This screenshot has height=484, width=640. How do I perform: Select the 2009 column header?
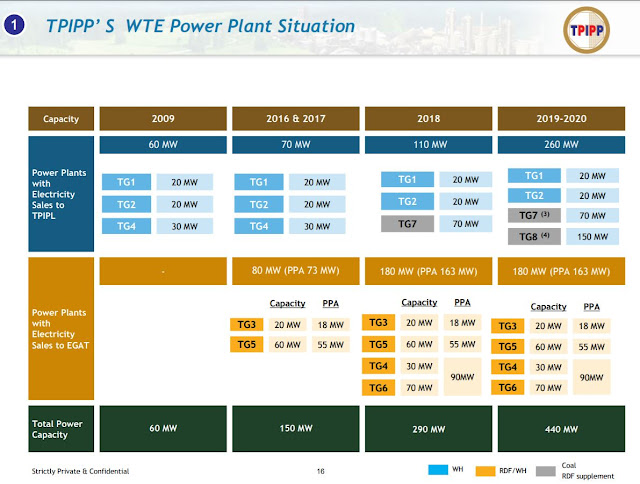[x=163, y=119]
